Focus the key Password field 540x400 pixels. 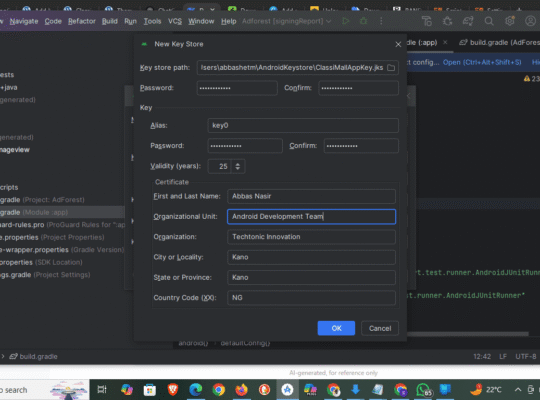245,146
